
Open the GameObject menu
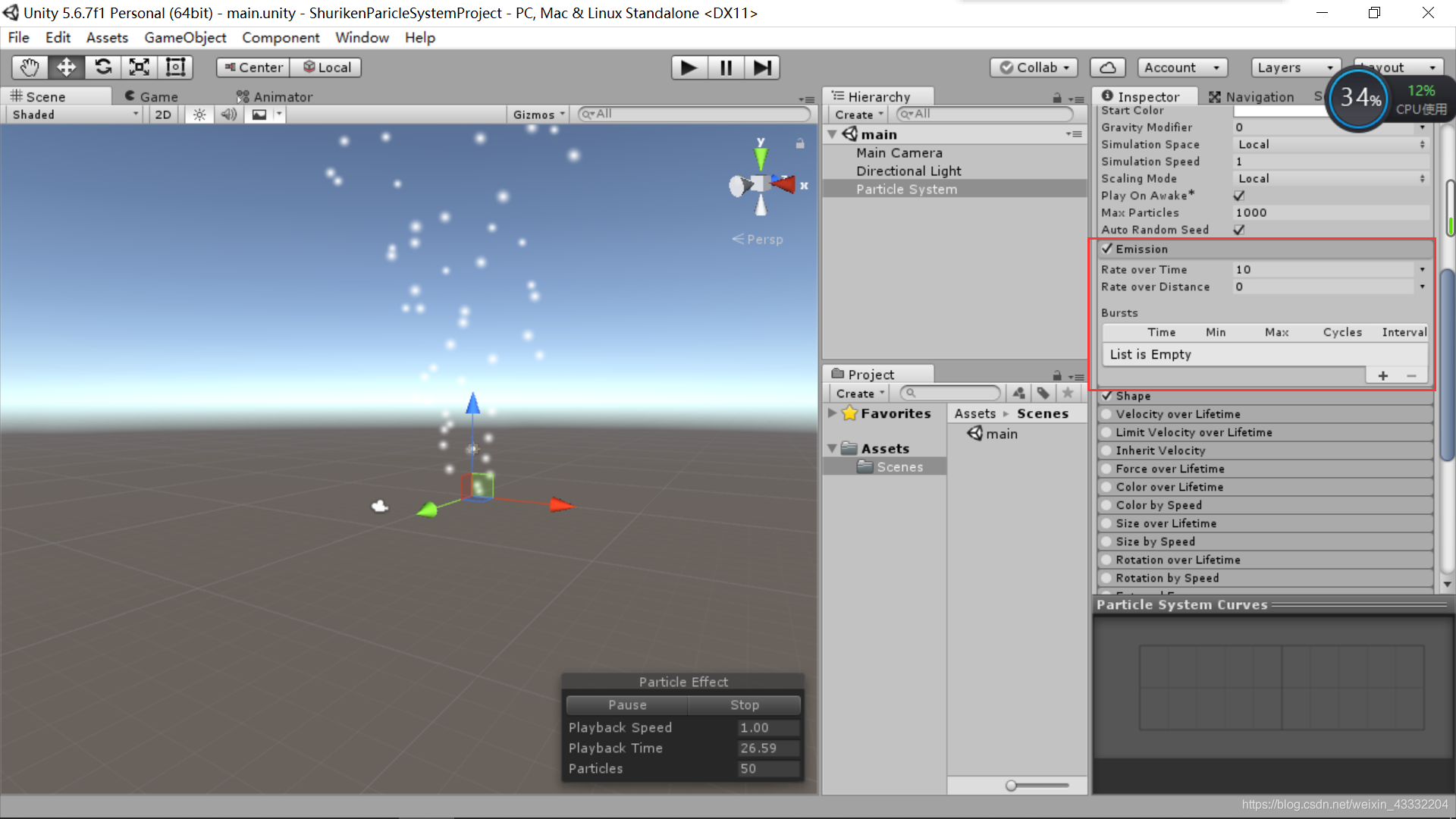185,37
